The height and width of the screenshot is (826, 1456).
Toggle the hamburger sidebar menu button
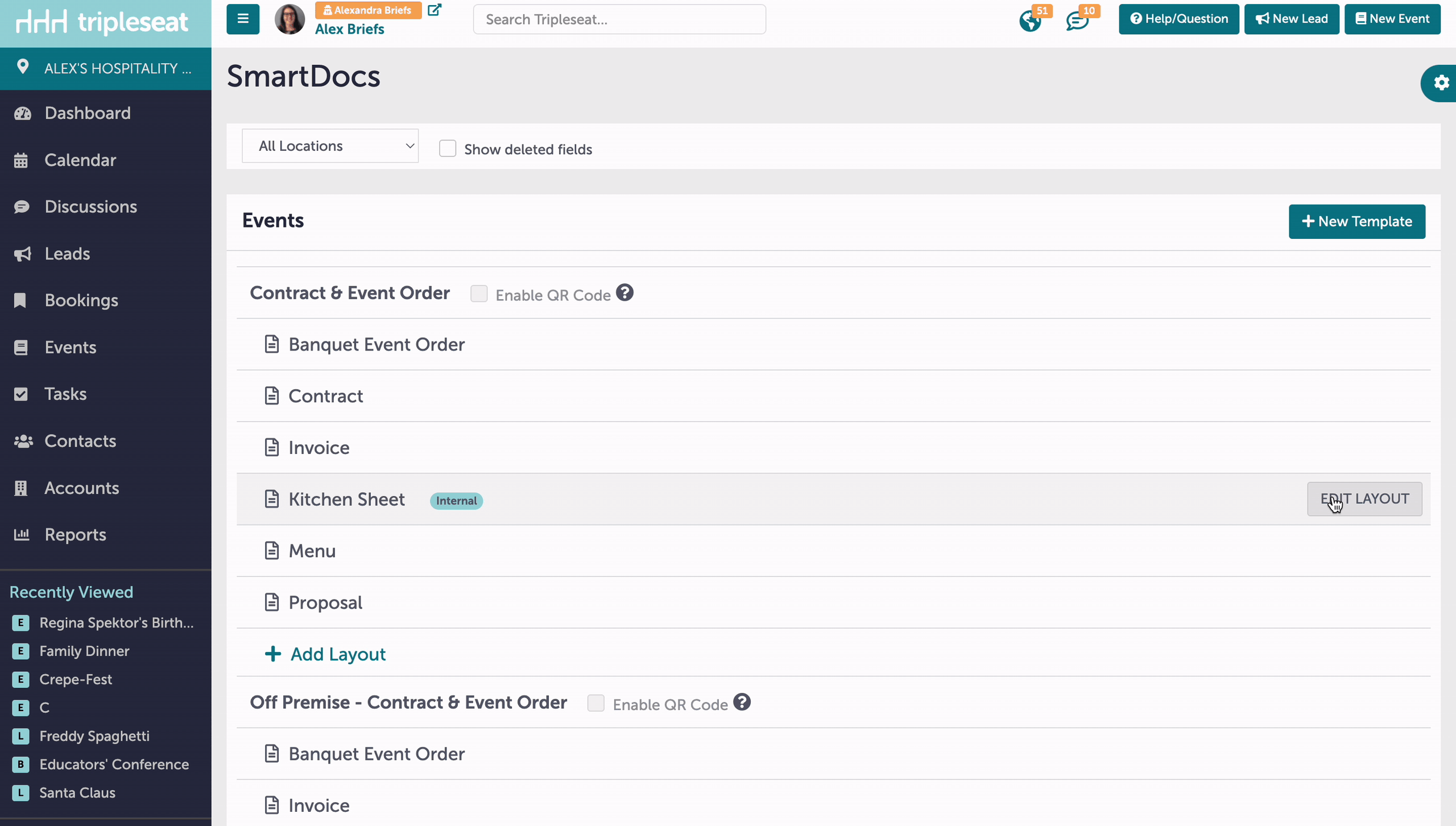243,19
